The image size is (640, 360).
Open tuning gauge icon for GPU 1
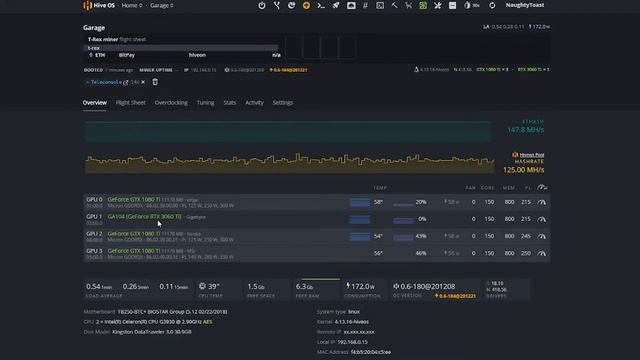(x=542, y=219)
